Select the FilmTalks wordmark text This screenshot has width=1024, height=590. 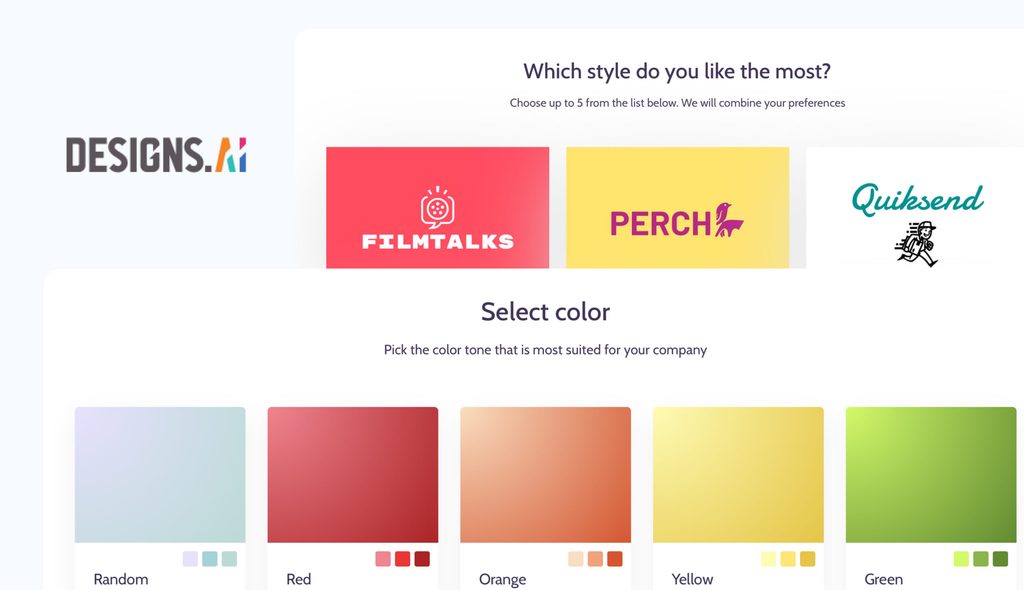[437, 241]
